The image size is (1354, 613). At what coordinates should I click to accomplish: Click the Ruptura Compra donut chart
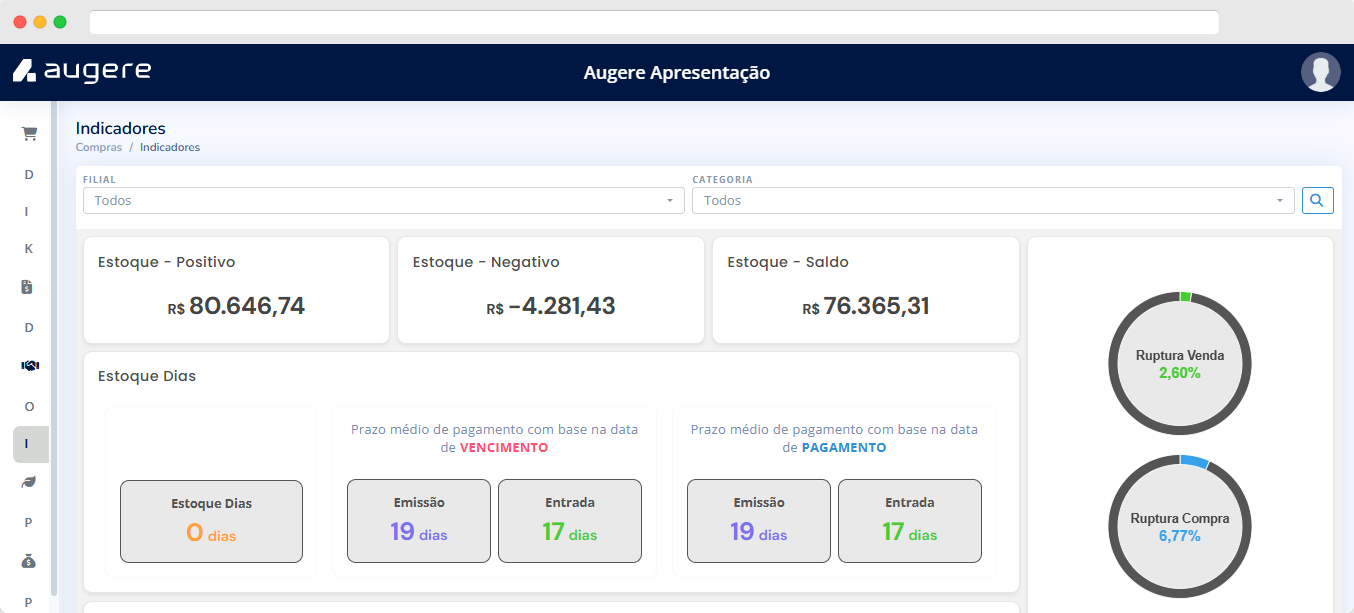[1179, 526]
